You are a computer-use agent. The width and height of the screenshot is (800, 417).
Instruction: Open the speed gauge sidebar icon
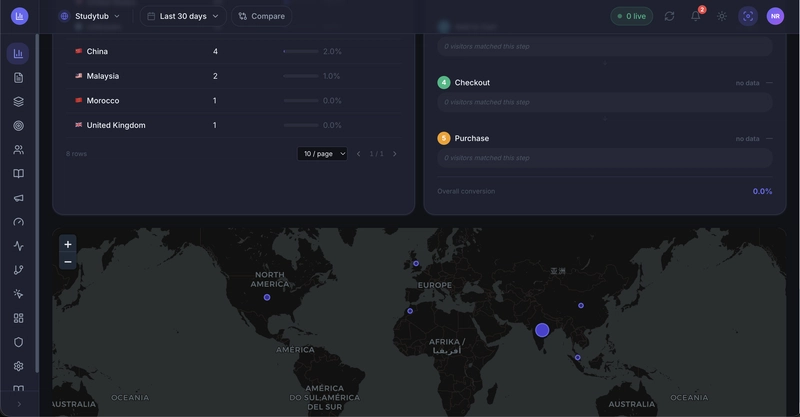point(18,222)
